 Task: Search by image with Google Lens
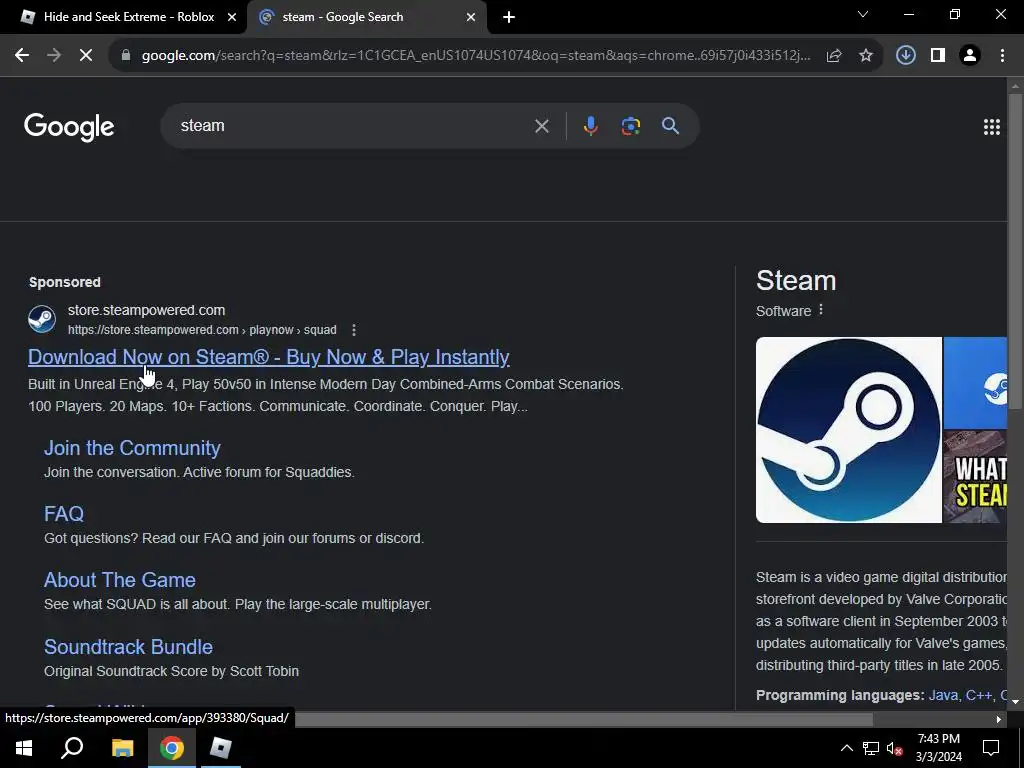click(x=631, y=125)
